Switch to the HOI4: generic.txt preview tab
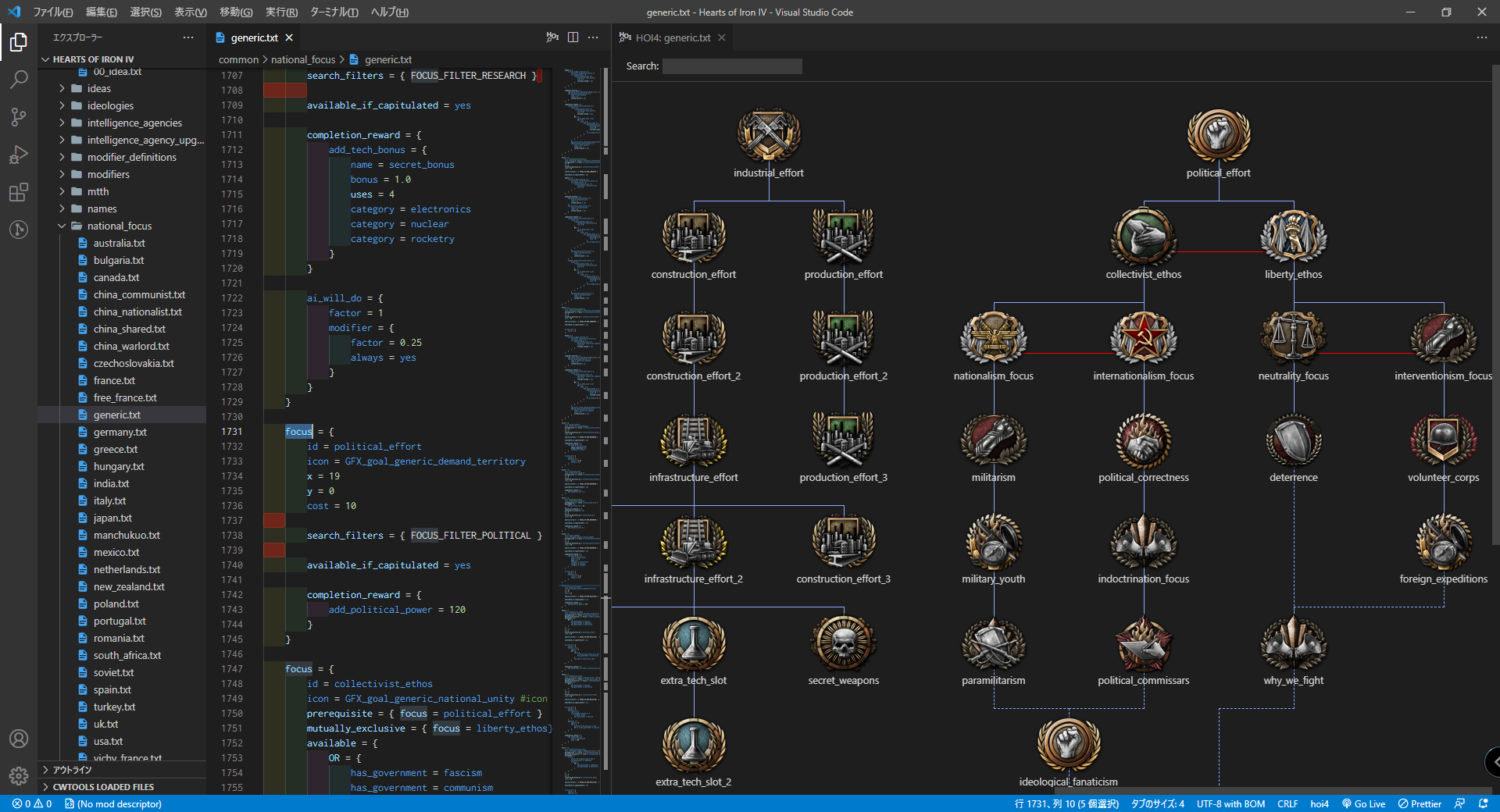The height and width of the screenshot is (812, 1500). point(672,37)
